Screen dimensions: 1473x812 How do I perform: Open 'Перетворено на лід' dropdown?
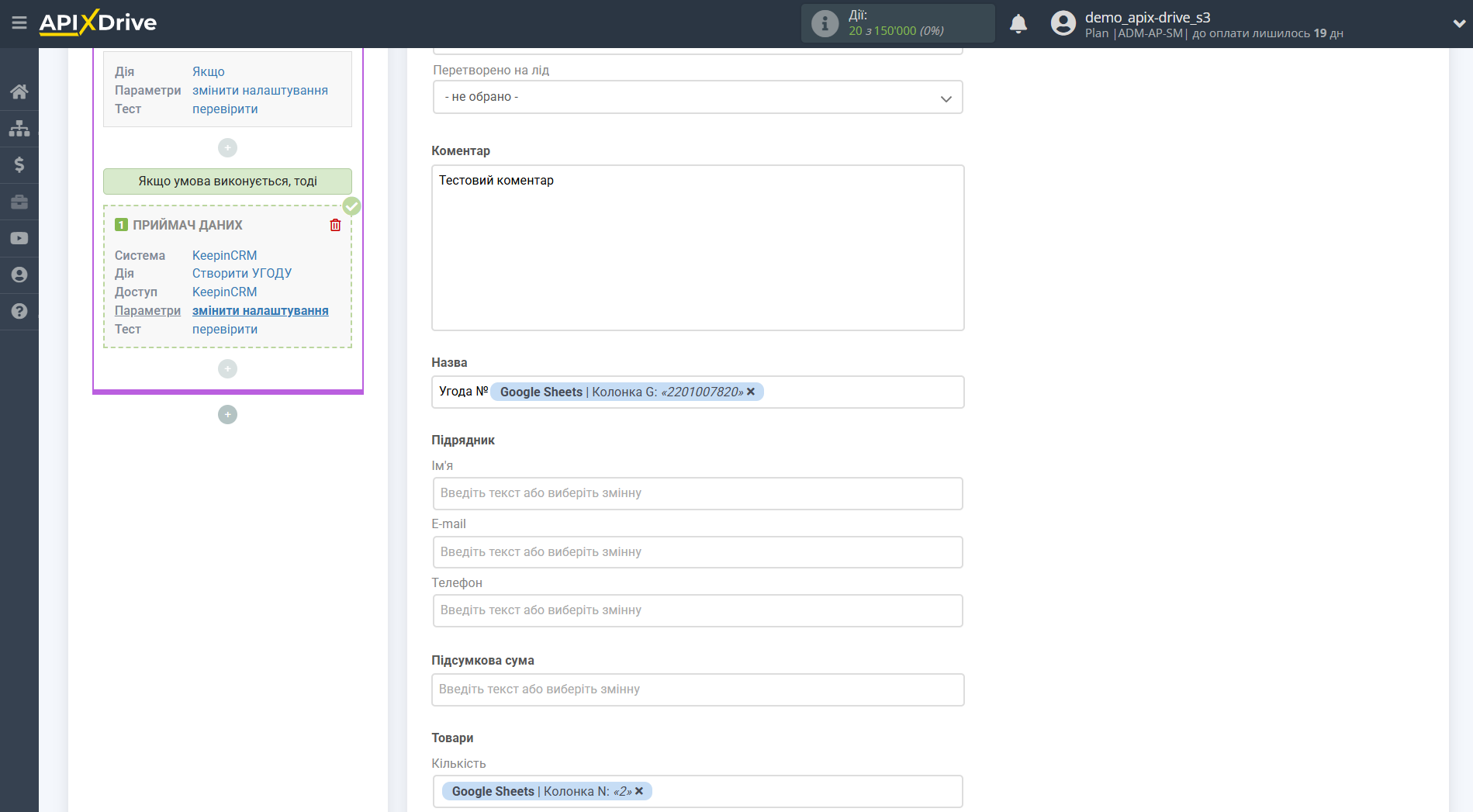click(697, 97)
